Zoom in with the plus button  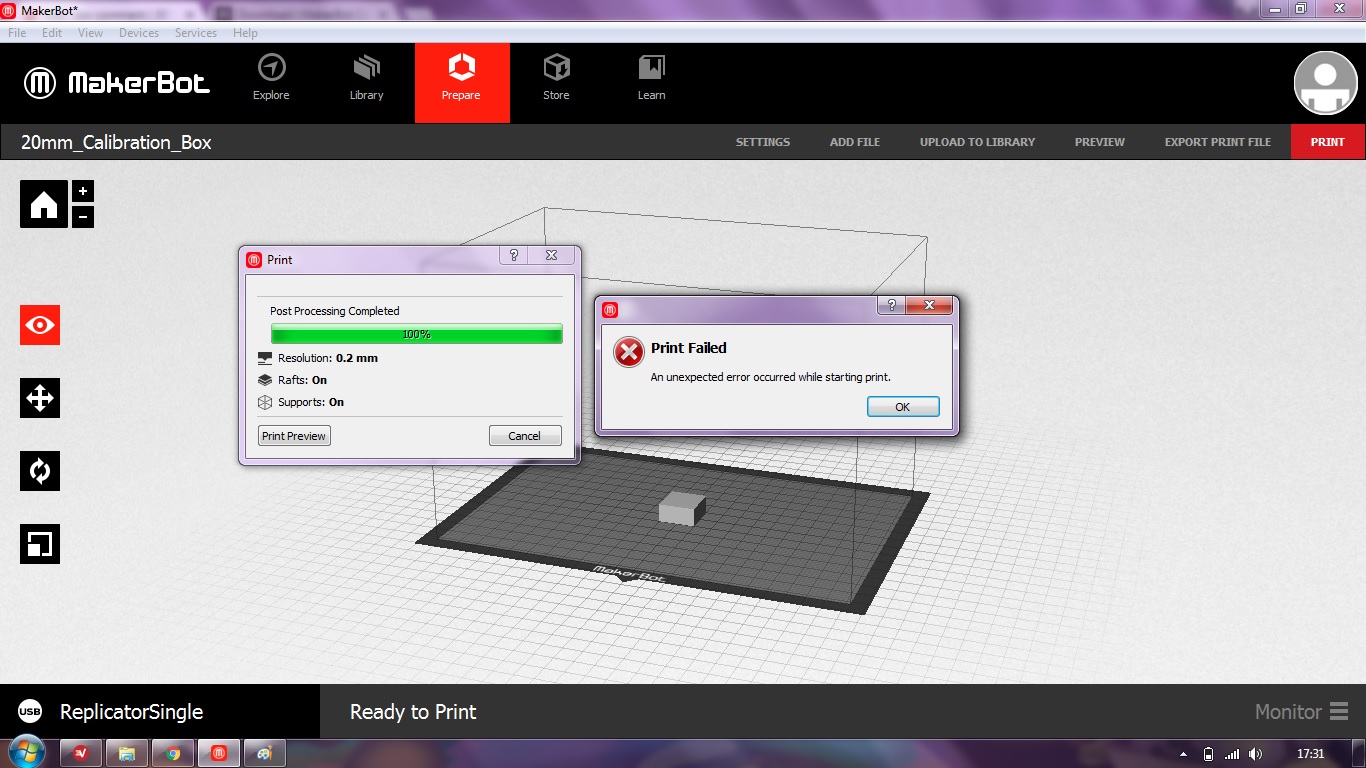pos(83,191)
